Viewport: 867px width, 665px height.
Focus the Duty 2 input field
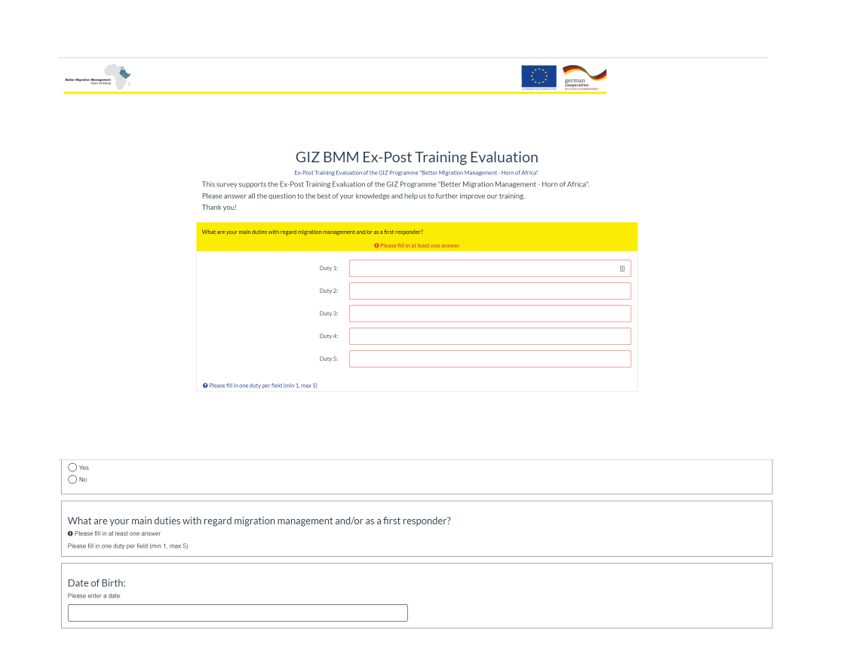tap(490, 291)
